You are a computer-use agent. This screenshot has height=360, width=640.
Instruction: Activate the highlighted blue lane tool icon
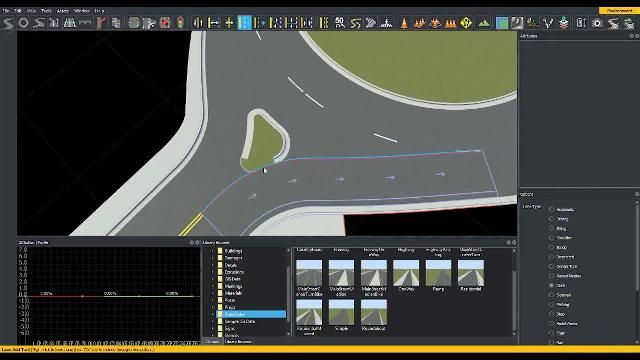[244, 23]
